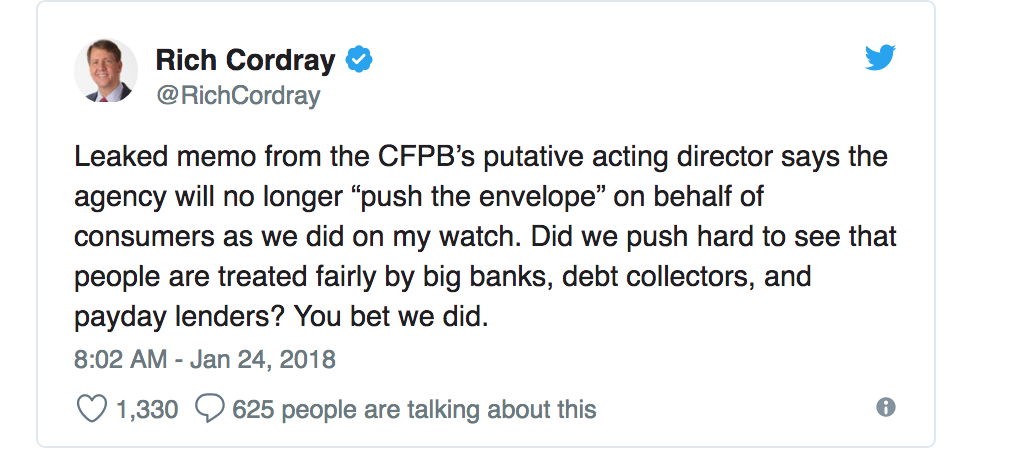Screen dimensions: 1036x466
Task: Click the 1,330 likes count
Action: (x=146, y=409)
